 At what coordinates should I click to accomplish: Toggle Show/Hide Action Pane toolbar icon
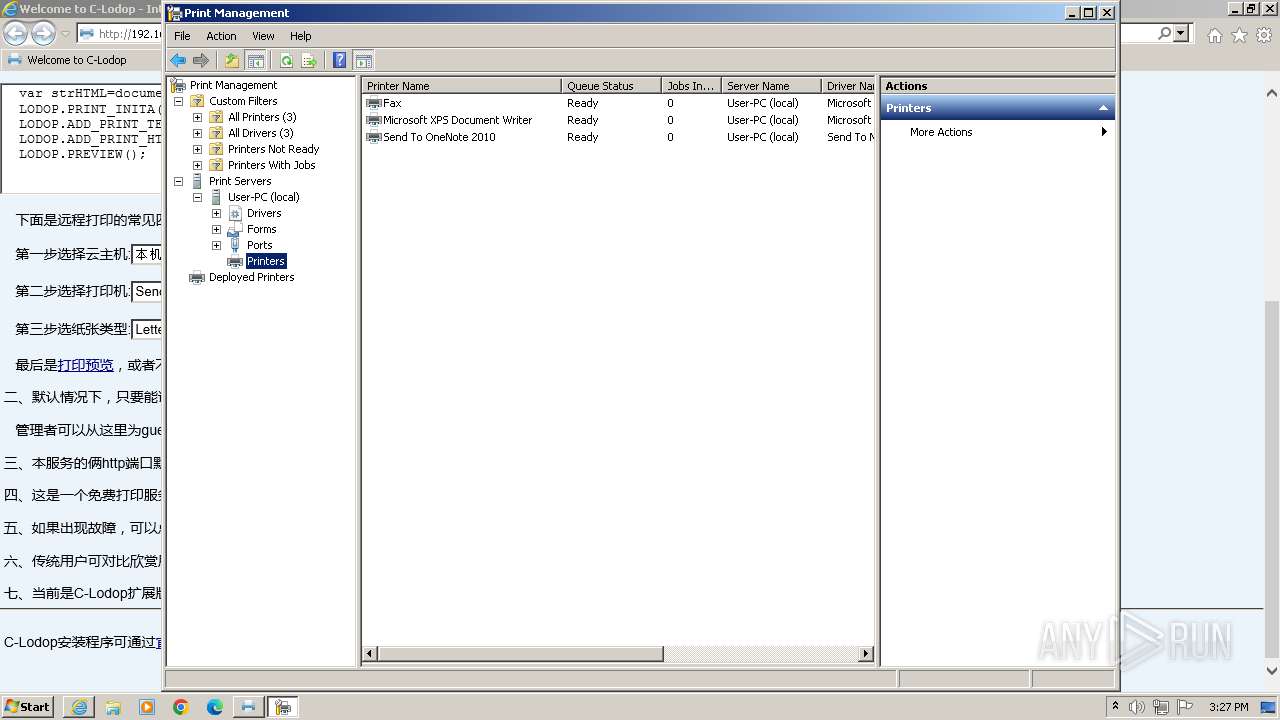point(363,61)
